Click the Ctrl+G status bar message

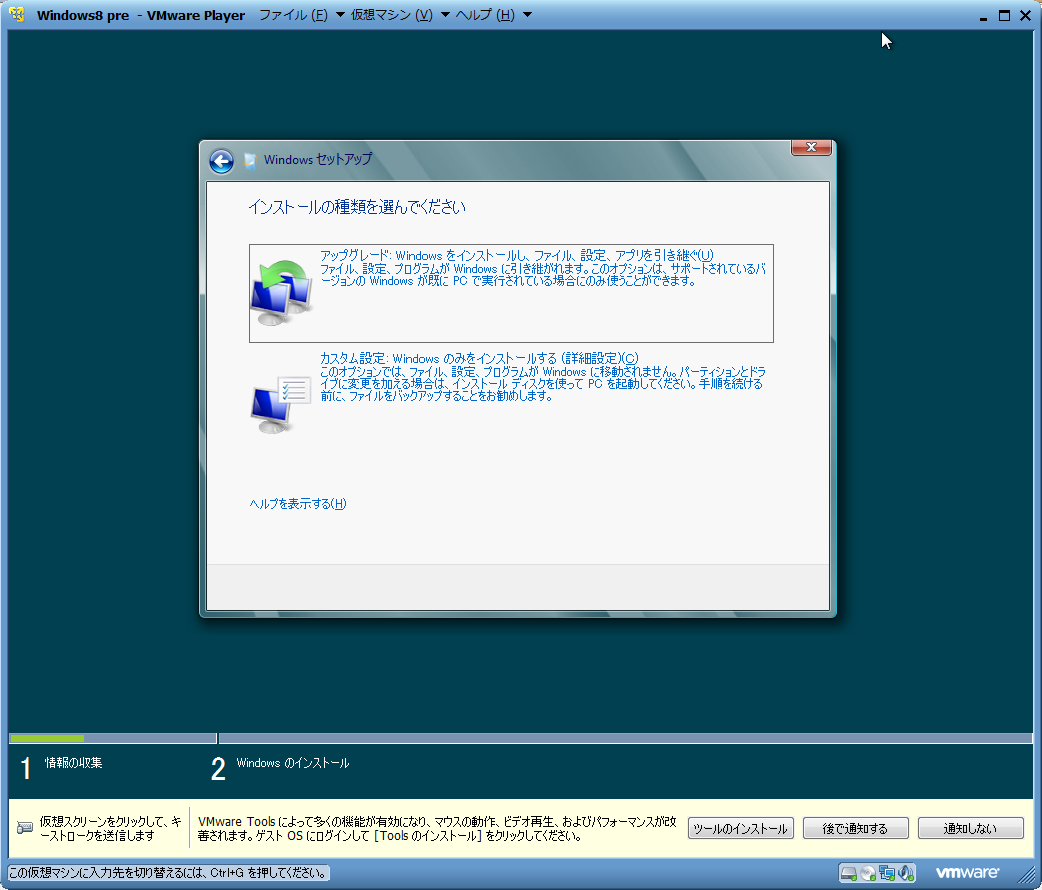(168, 873)
